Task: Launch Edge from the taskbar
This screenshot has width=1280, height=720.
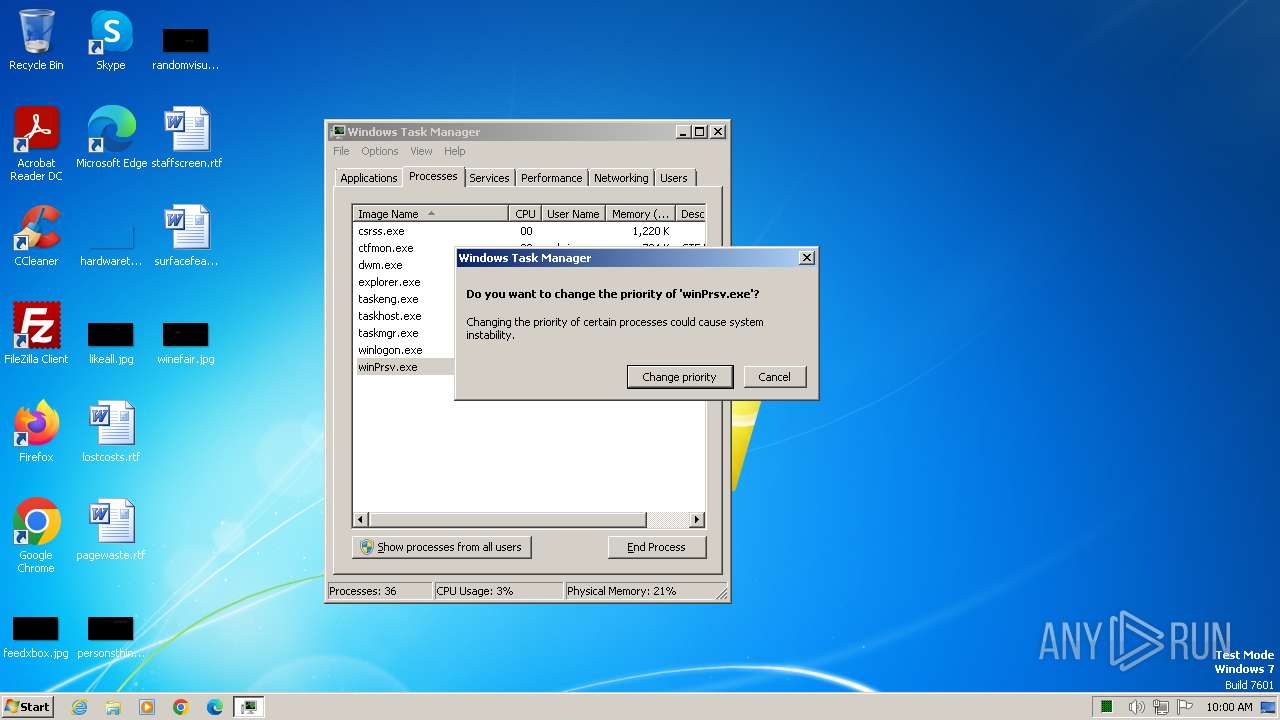Action: point(215,707)
